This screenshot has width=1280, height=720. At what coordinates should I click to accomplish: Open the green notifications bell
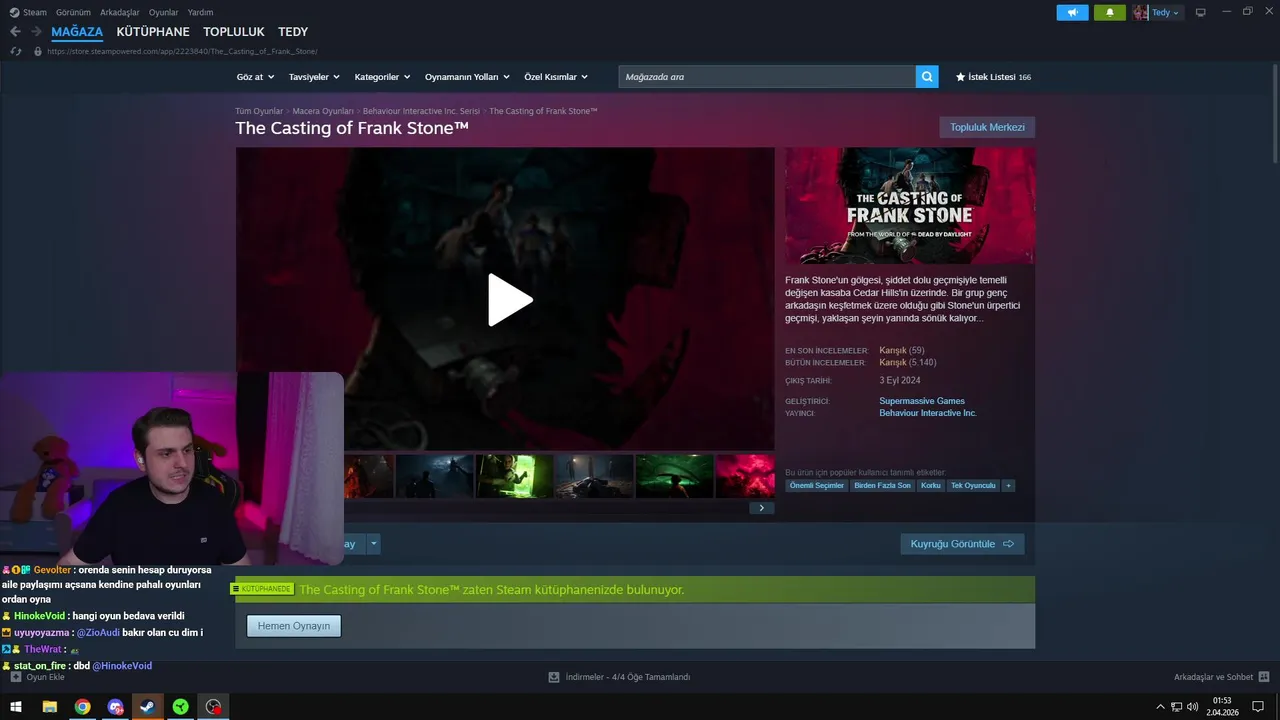click(1109, 13)
